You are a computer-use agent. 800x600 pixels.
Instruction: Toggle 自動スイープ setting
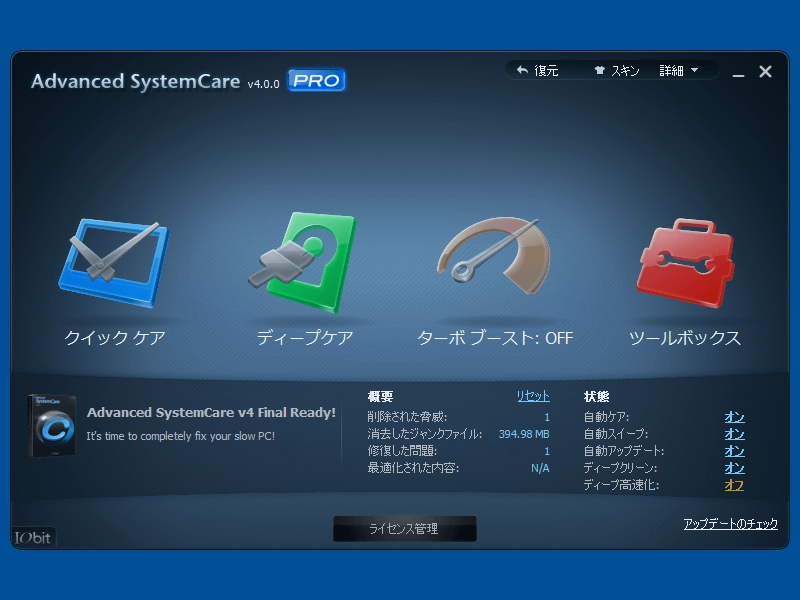click(734, 434)
